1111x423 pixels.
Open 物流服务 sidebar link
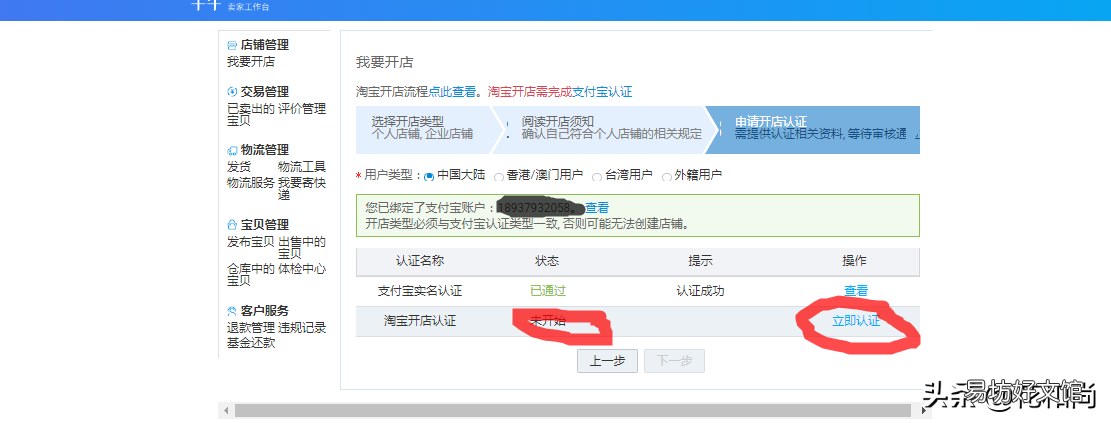[x=250, y=182]
